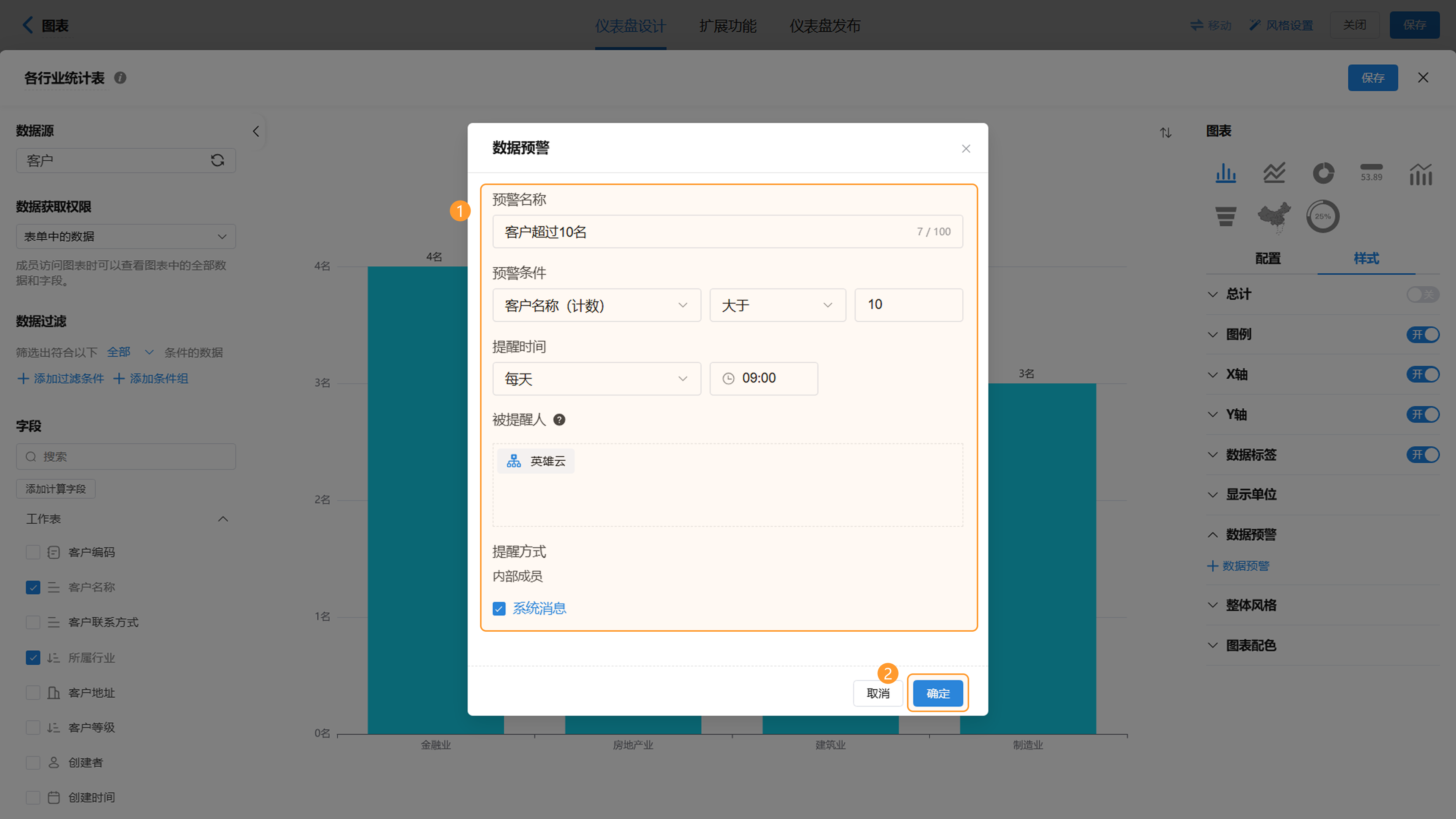Check the 客户联系方式 field checkbox
Image resolution: width=1456 pixels, height=819 pixels.
tap(33, 622)
